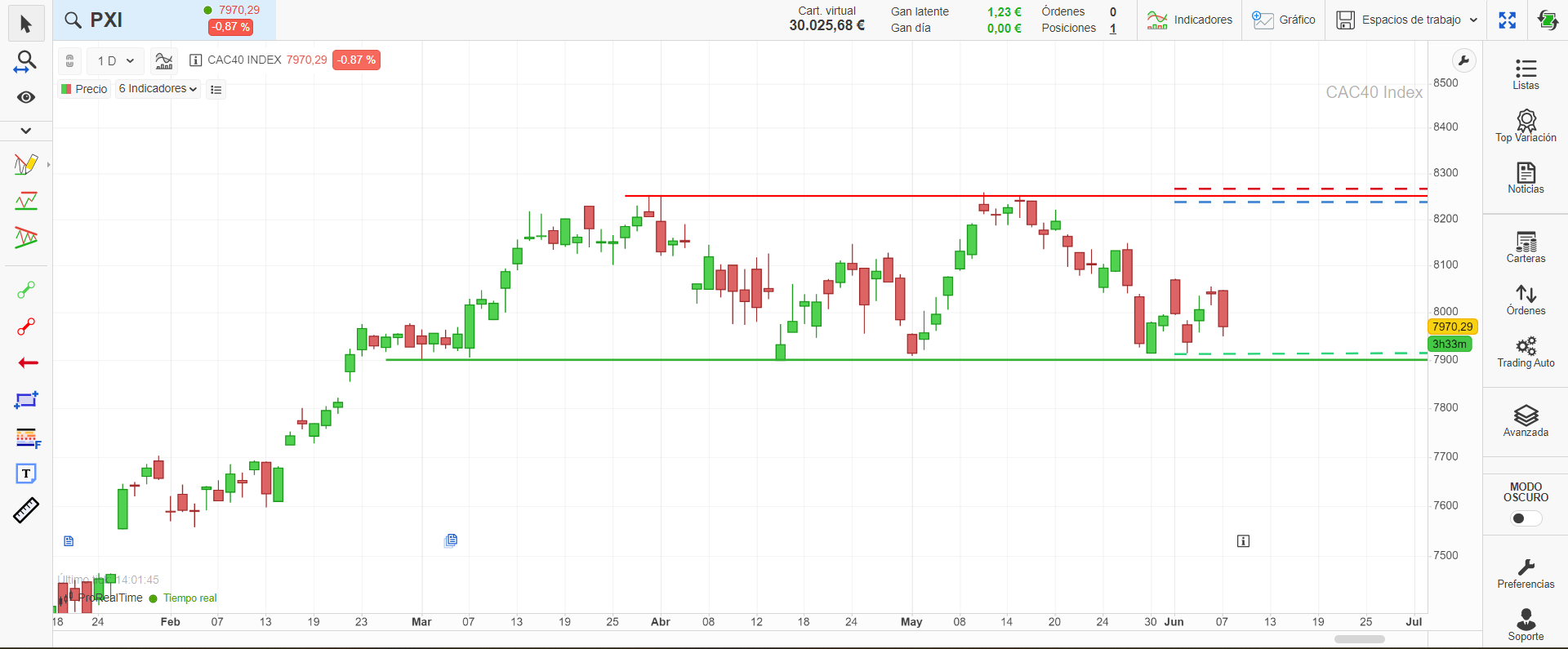The height and width of the screenshot is (649, 1568).
Task: Select the green line drawing tool
Action: point(26,290)
